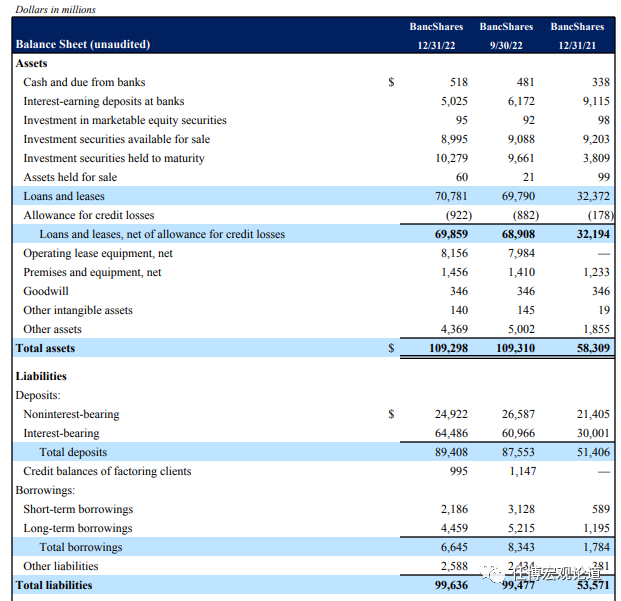Image resolution: width=621 pixels, height=601 pixels.
Task: Select 'Credit balances of factoring clients' label
Action: [x=107, y=471]
